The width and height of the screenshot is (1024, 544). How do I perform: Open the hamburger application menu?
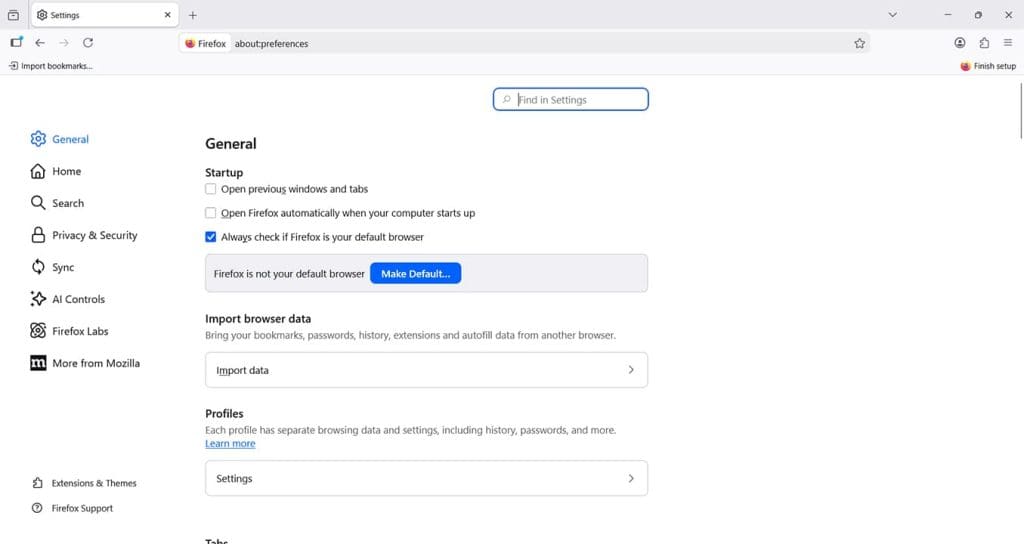[x=1008, y=42]
